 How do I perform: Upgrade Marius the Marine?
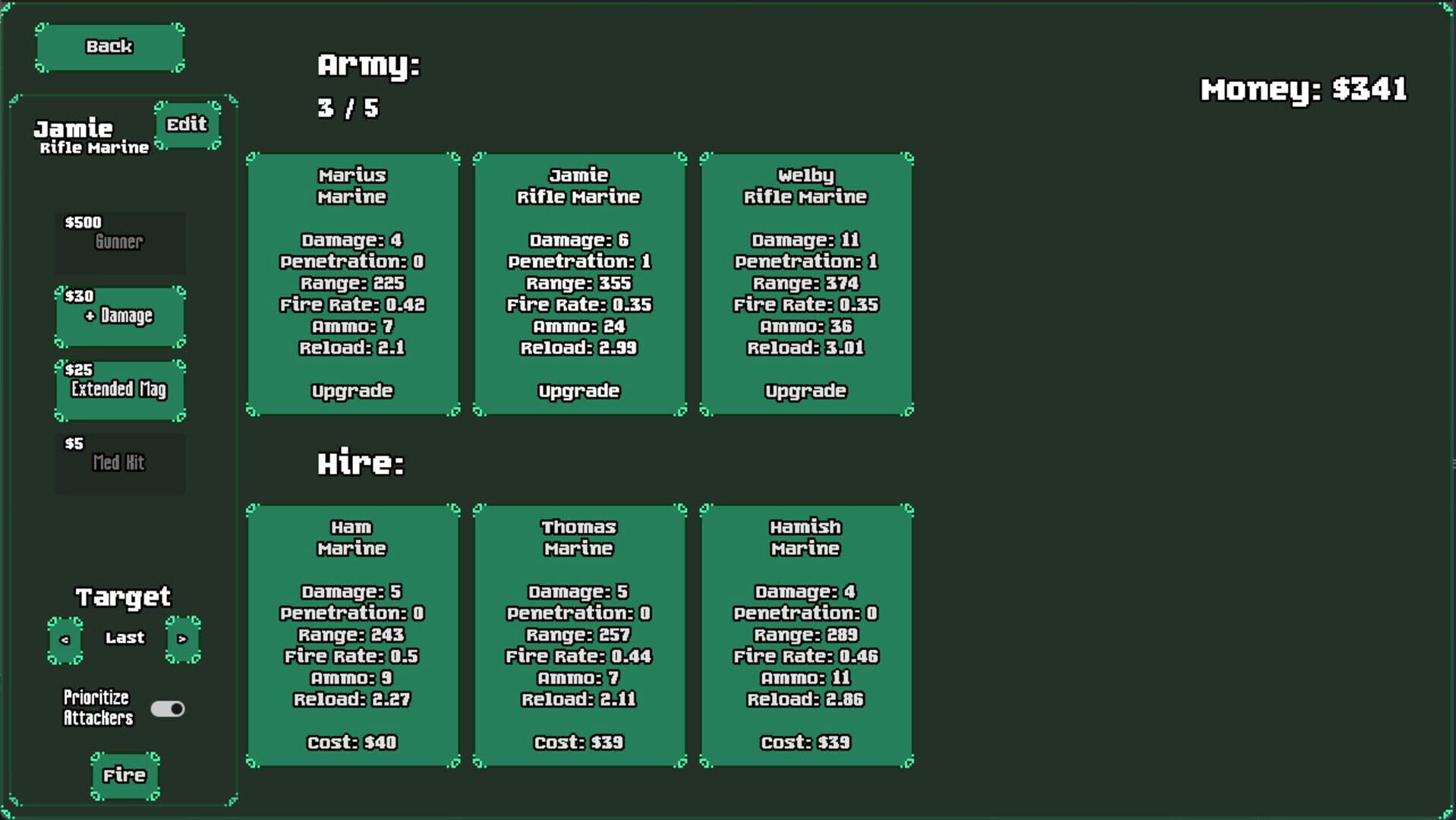point(351,391)
